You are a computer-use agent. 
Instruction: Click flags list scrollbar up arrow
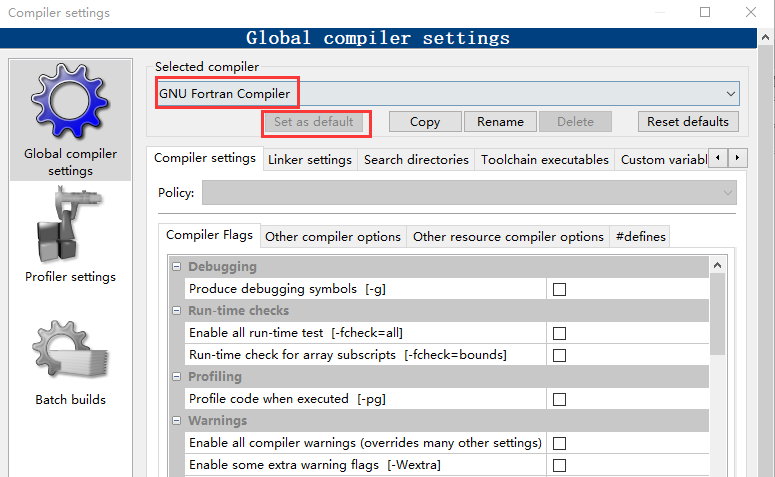[717, 265]
